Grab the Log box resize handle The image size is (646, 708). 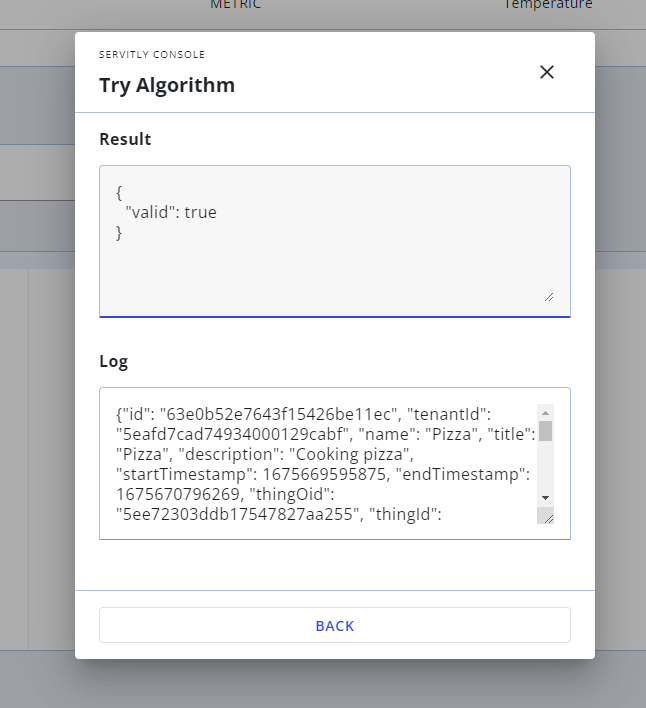point(545,516)
